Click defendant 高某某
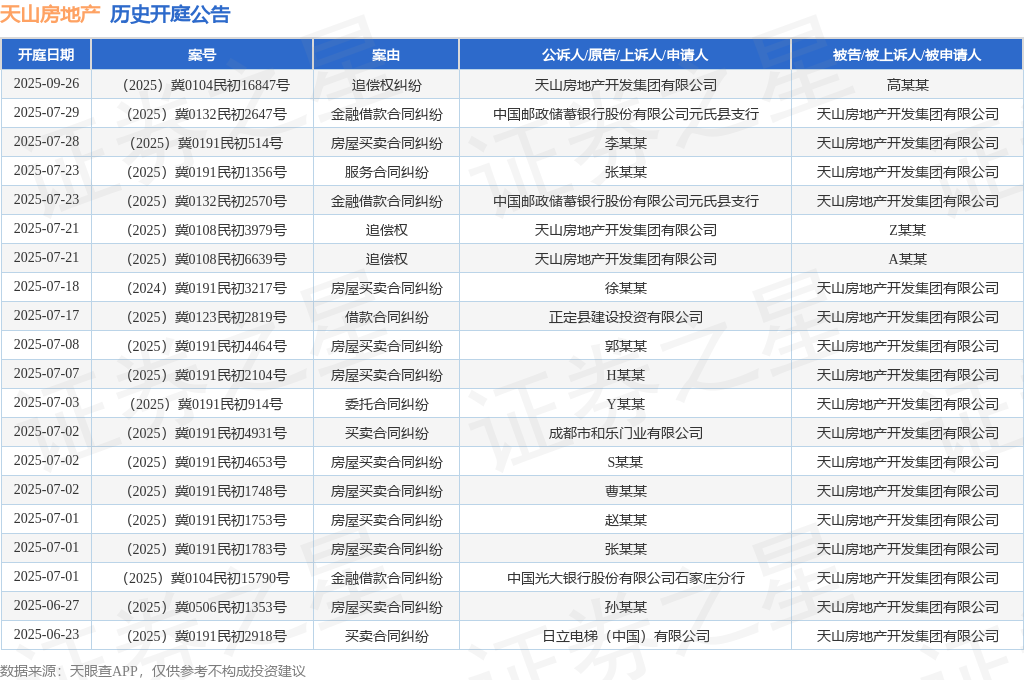1024x680 pixels. click(x=908, y=86)
